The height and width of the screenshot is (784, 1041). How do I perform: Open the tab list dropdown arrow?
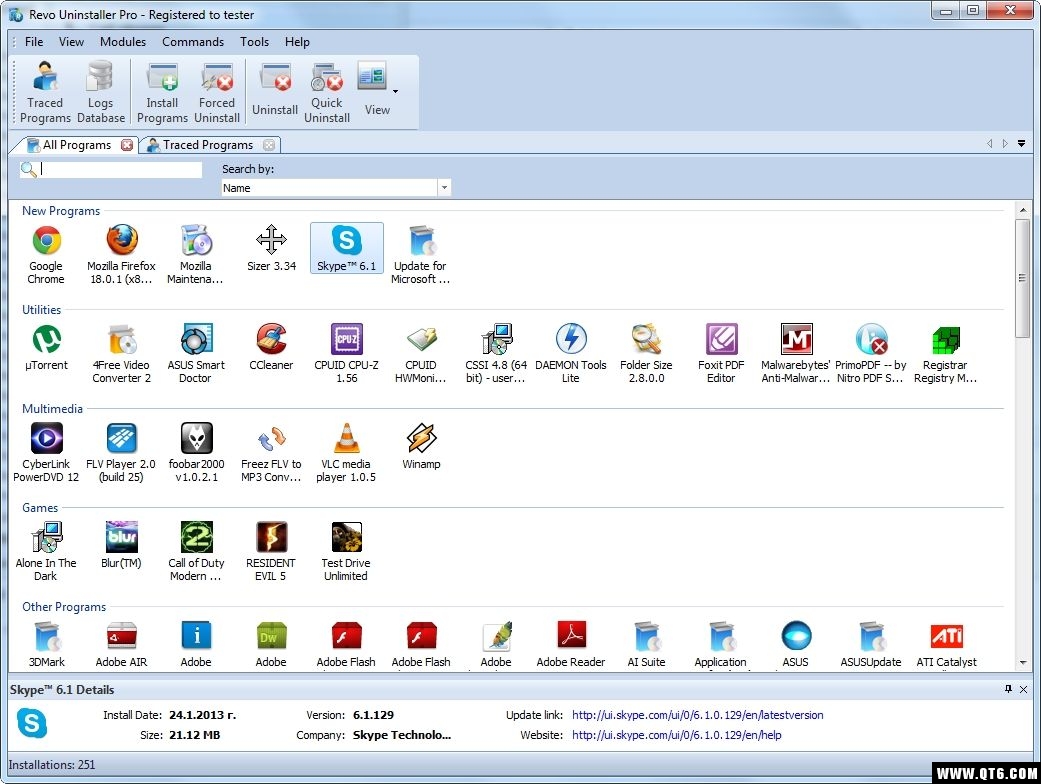point(1022,143)
